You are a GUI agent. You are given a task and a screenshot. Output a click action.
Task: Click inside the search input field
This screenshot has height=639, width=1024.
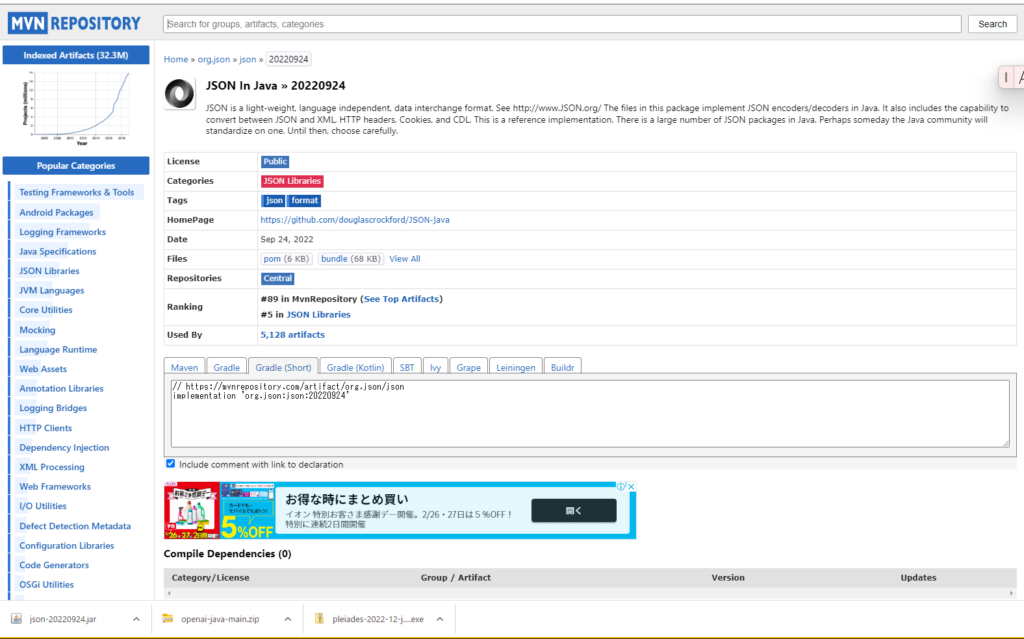[x=560, y=23]
